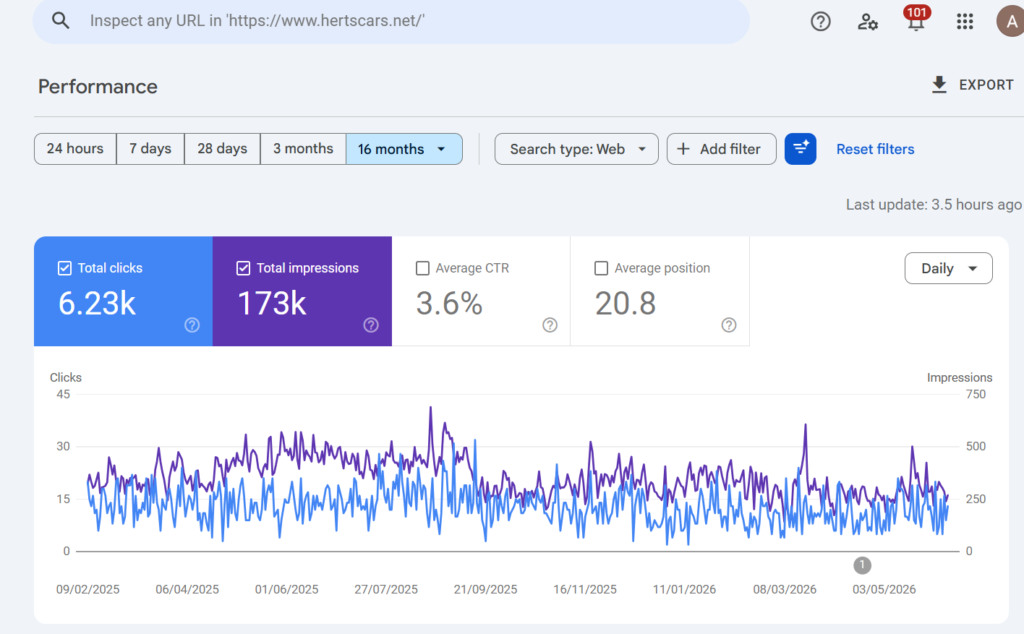Open user settings management icon
The image size is (1024, 634).
[x=867, y=22]
